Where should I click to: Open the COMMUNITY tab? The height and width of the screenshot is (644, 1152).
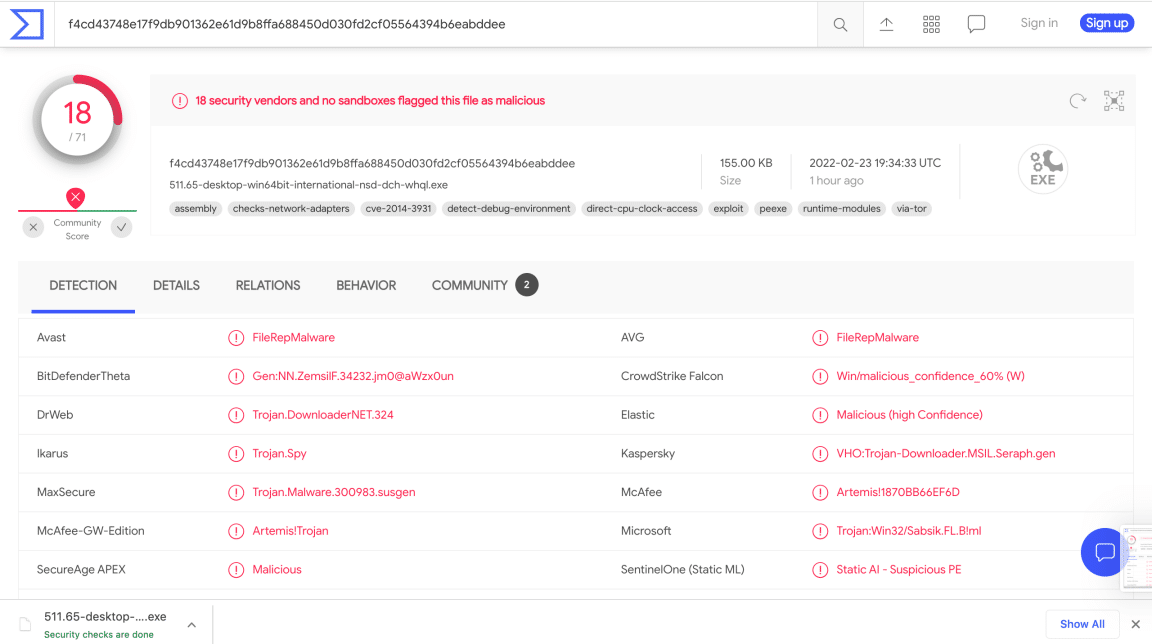click(470, 285)
